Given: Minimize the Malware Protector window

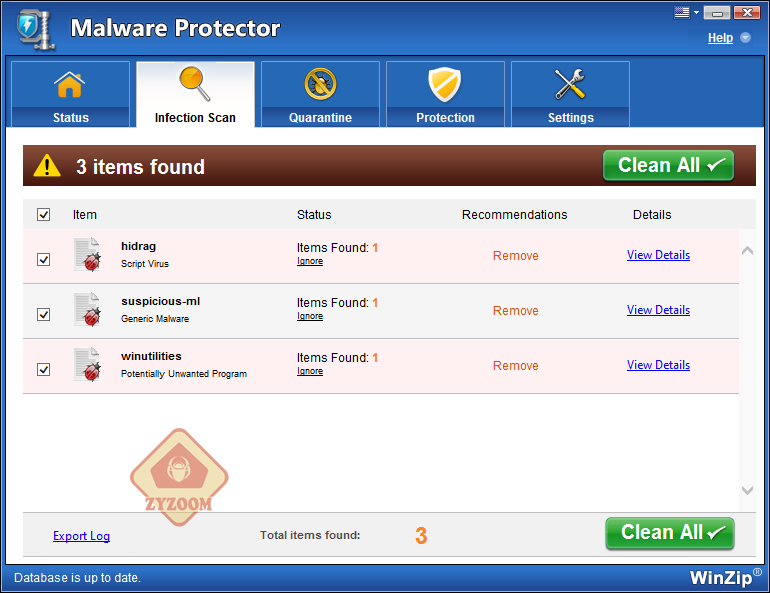Looking at the screenshot, I should pos(717,13).
